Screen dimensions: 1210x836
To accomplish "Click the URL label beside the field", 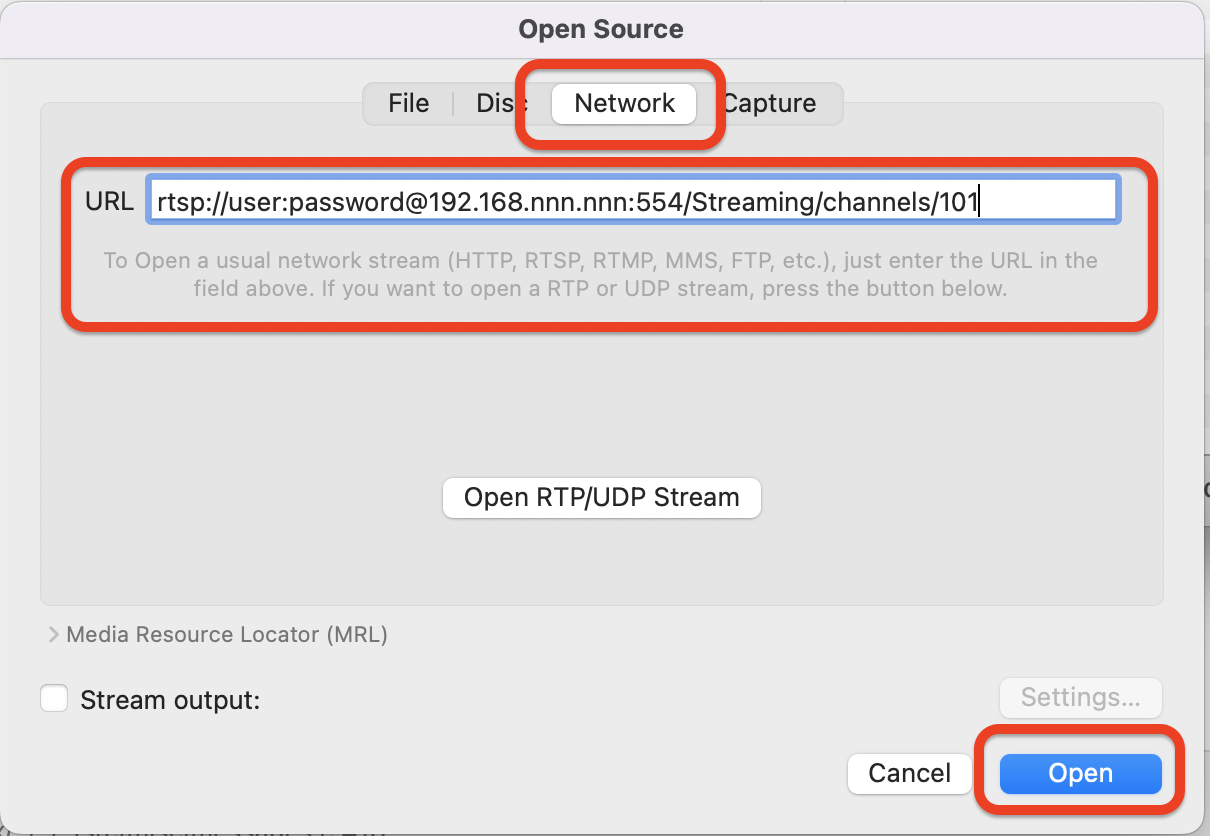I will click(x=109, y=201).
